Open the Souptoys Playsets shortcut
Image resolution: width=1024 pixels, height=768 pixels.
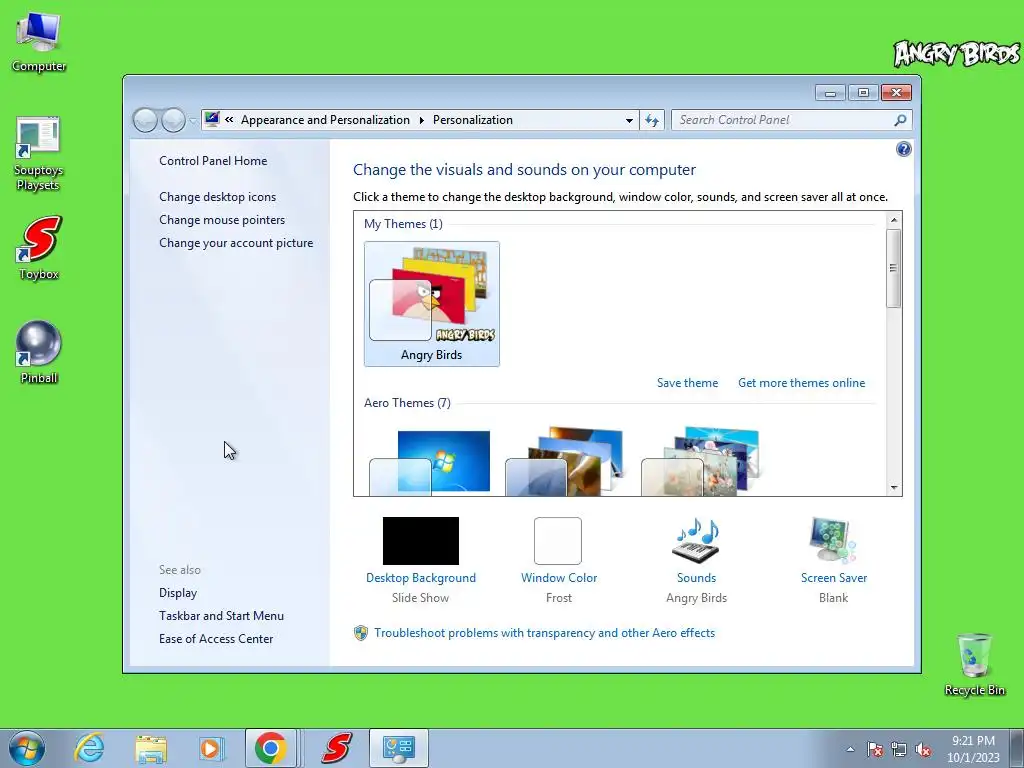click(39, 153)
